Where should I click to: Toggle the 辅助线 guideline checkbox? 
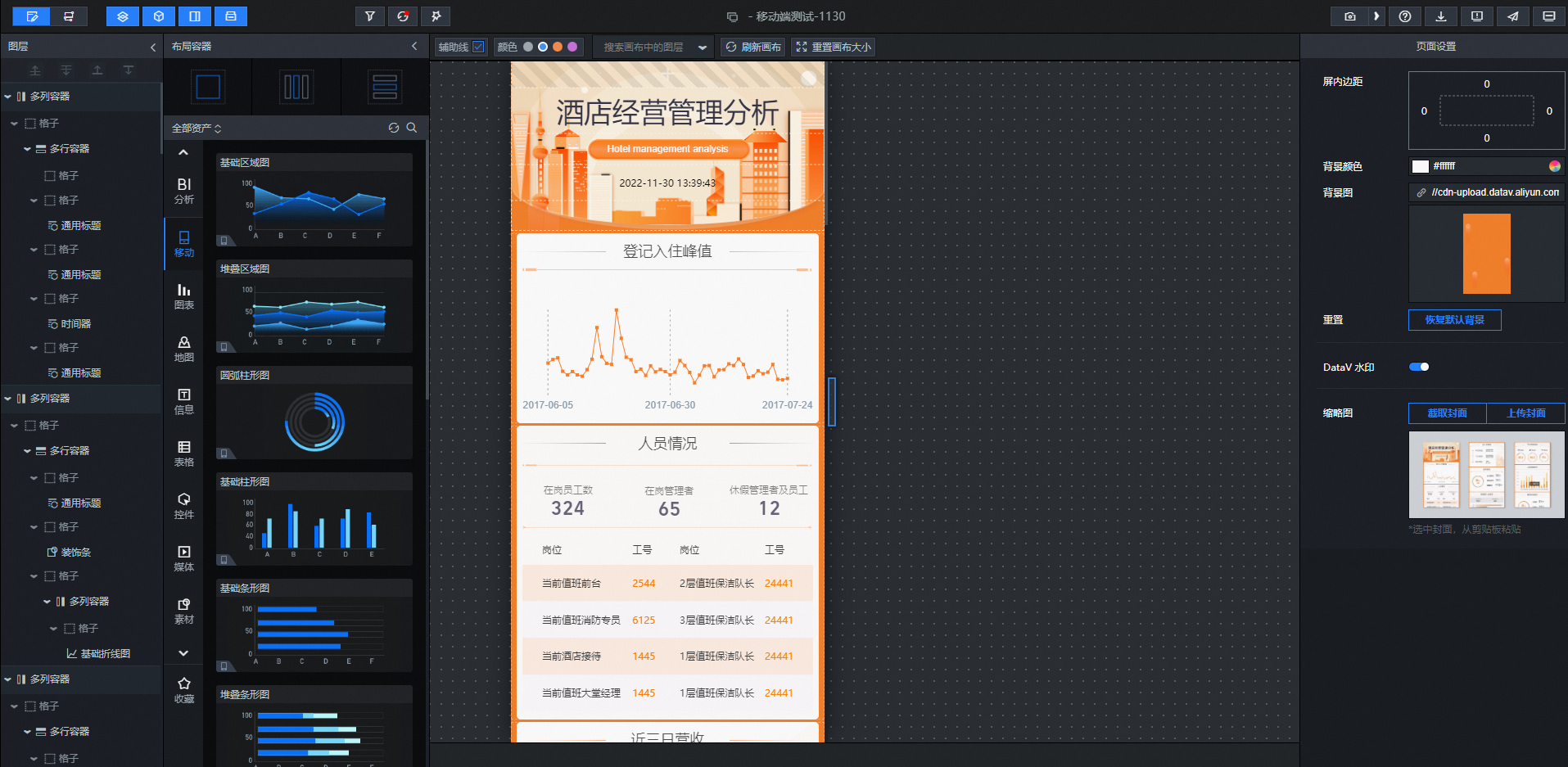coord(478,47)
